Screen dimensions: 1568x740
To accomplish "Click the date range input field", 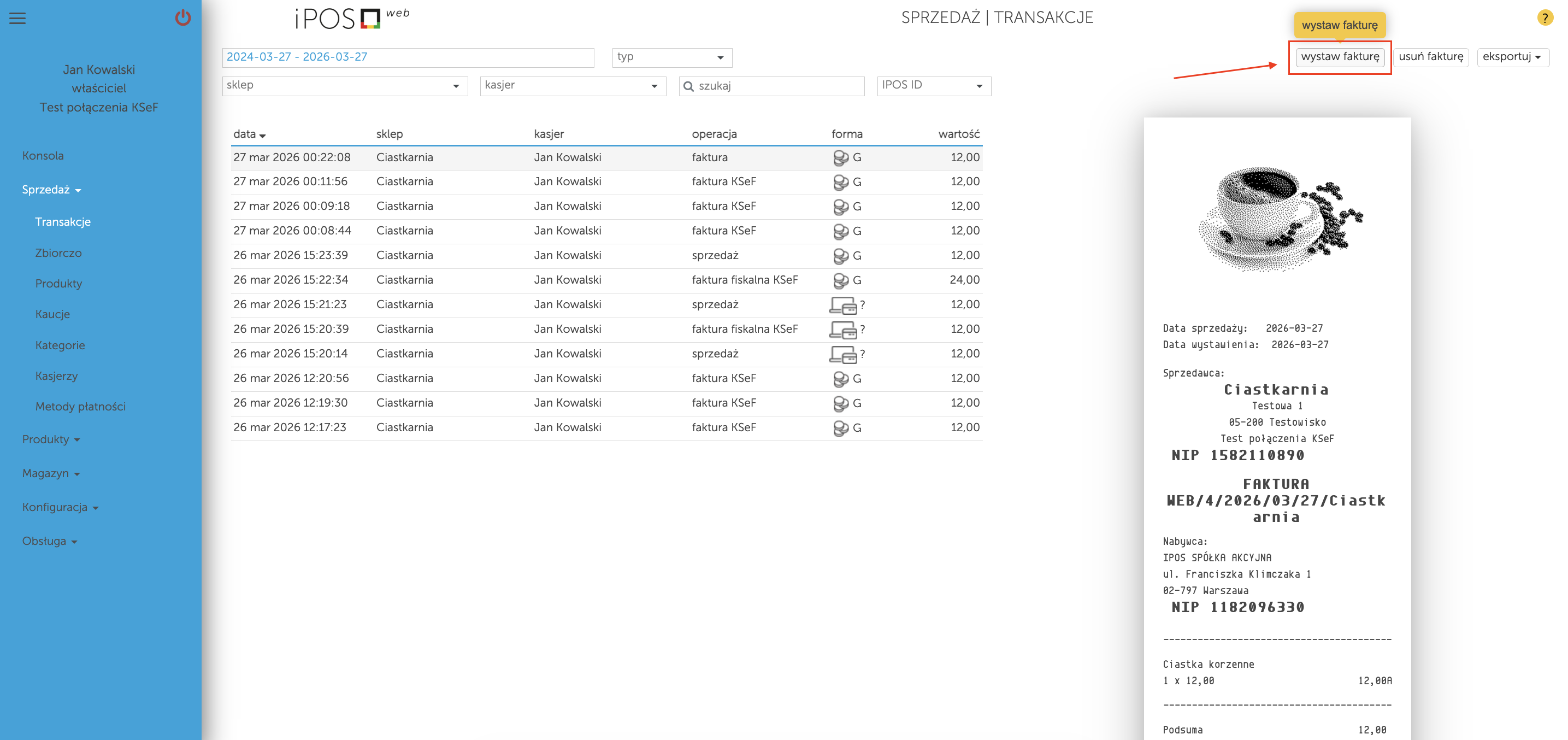I will click(407, 57).
